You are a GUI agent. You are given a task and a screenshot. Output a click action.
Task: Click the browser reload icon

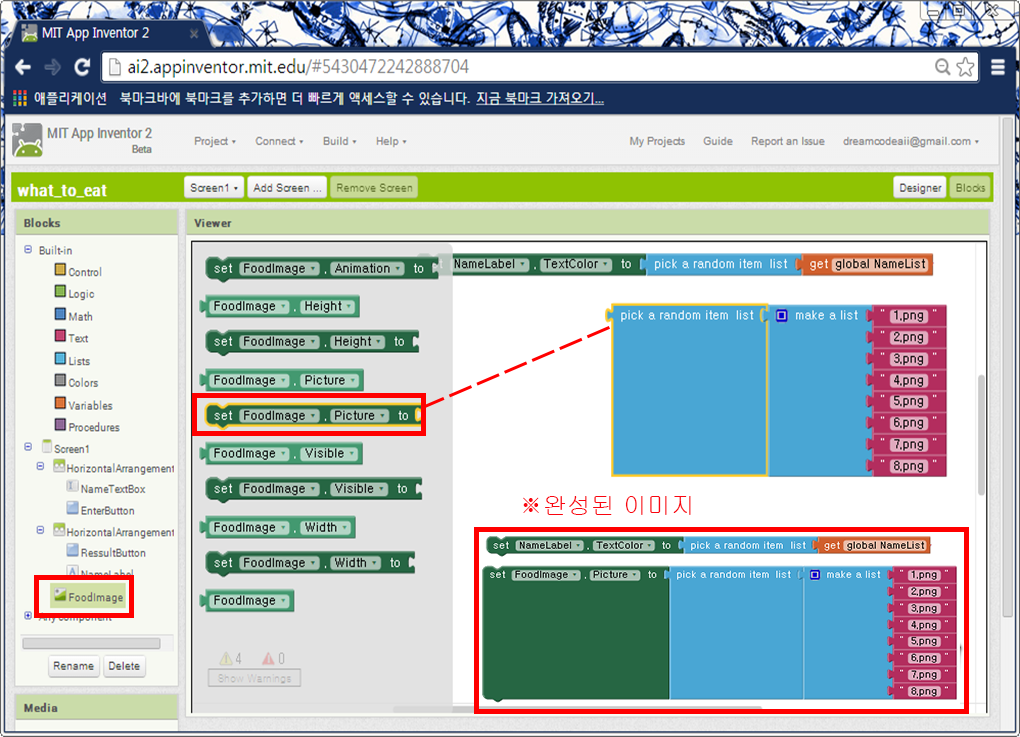(x=82, y=67)
